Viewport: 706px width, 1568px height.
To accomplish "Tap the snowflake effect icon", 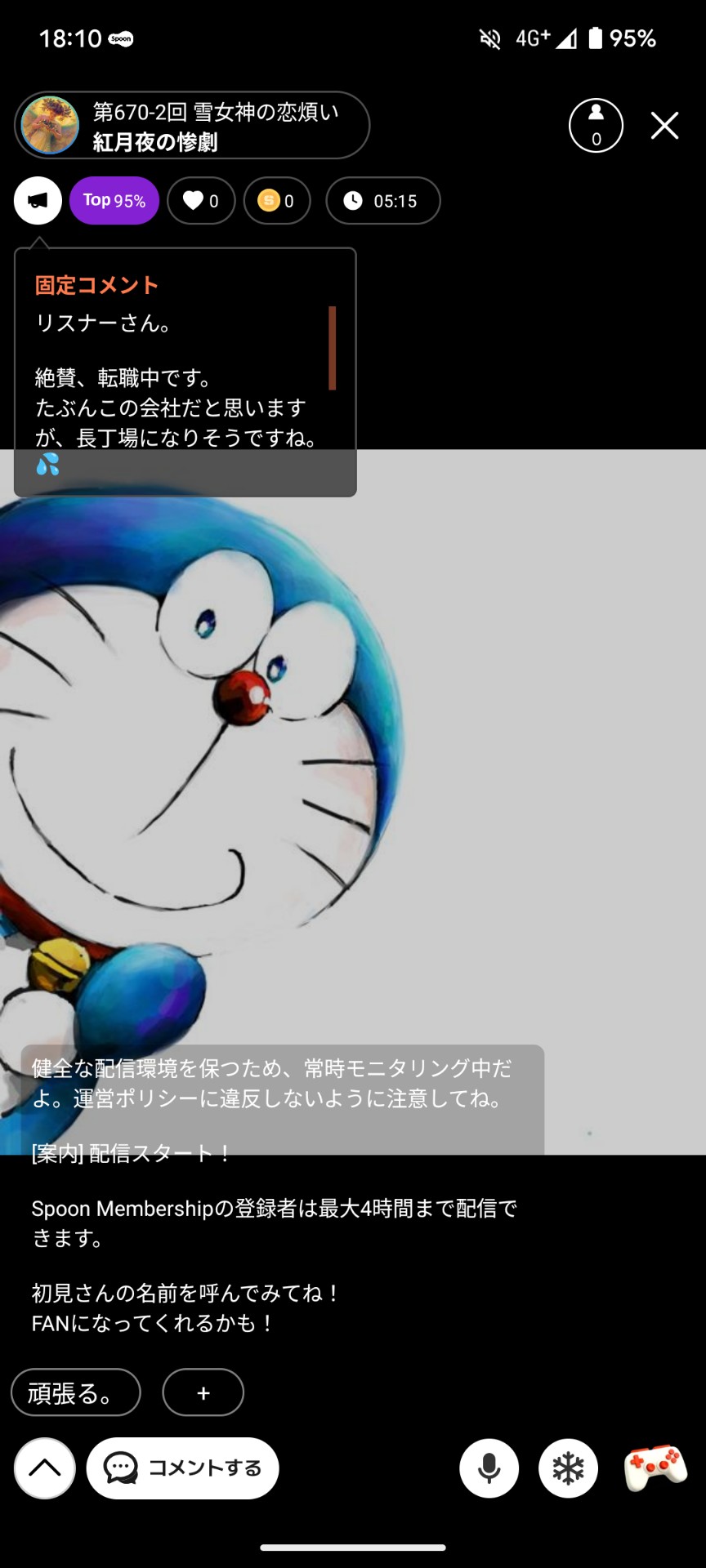I will point(568,1468).
